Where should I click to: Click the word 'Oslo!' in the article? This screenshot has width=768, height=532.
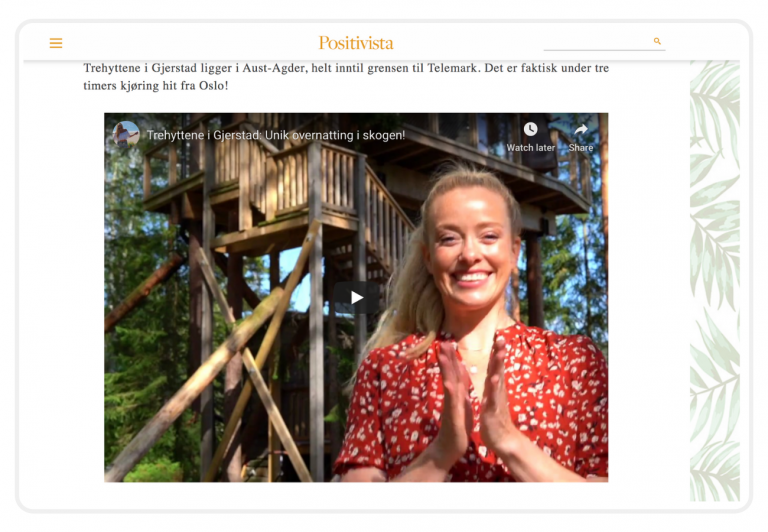(x=213, y=86)
